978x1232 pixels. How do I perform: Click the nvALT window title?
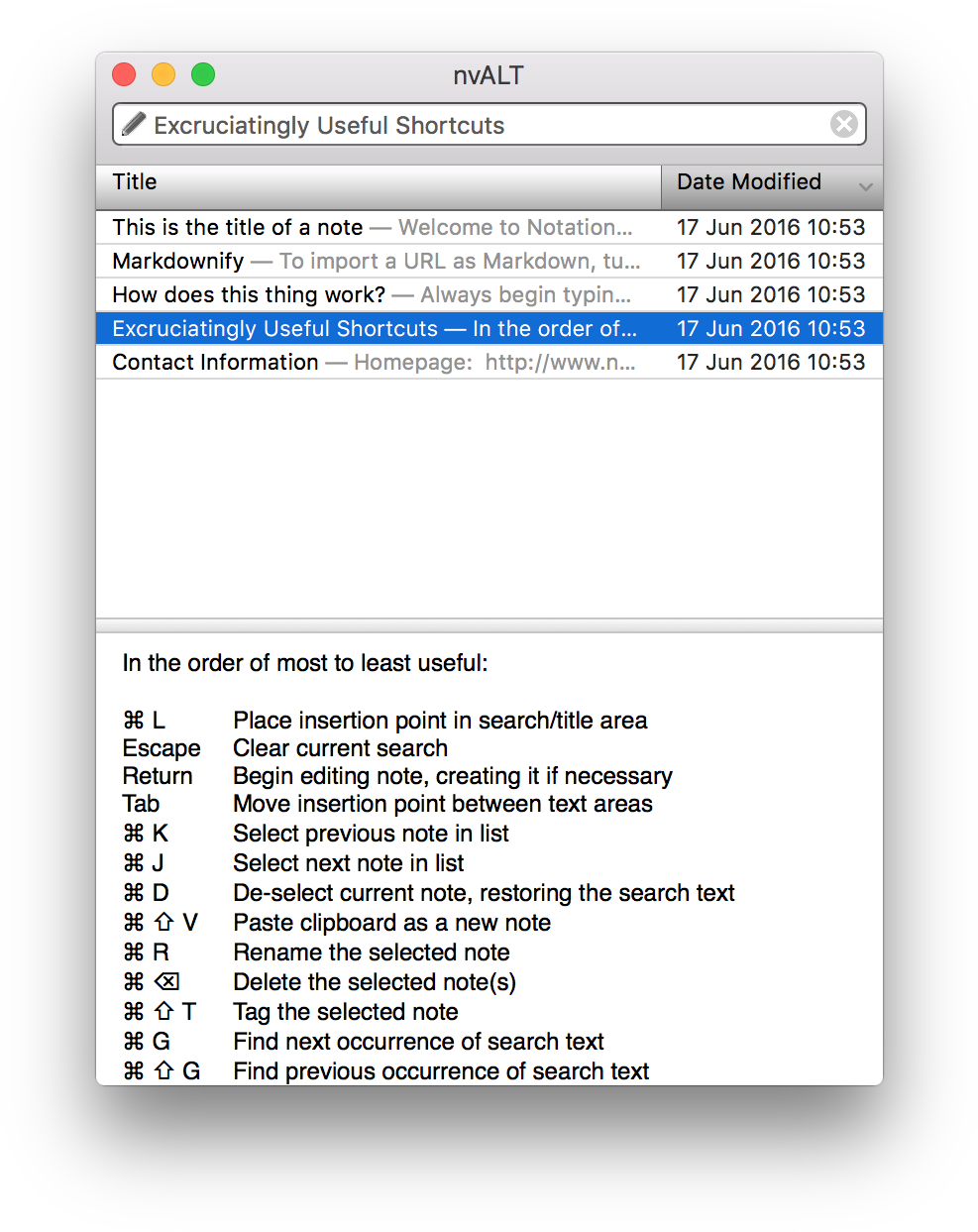pos(489,75)
